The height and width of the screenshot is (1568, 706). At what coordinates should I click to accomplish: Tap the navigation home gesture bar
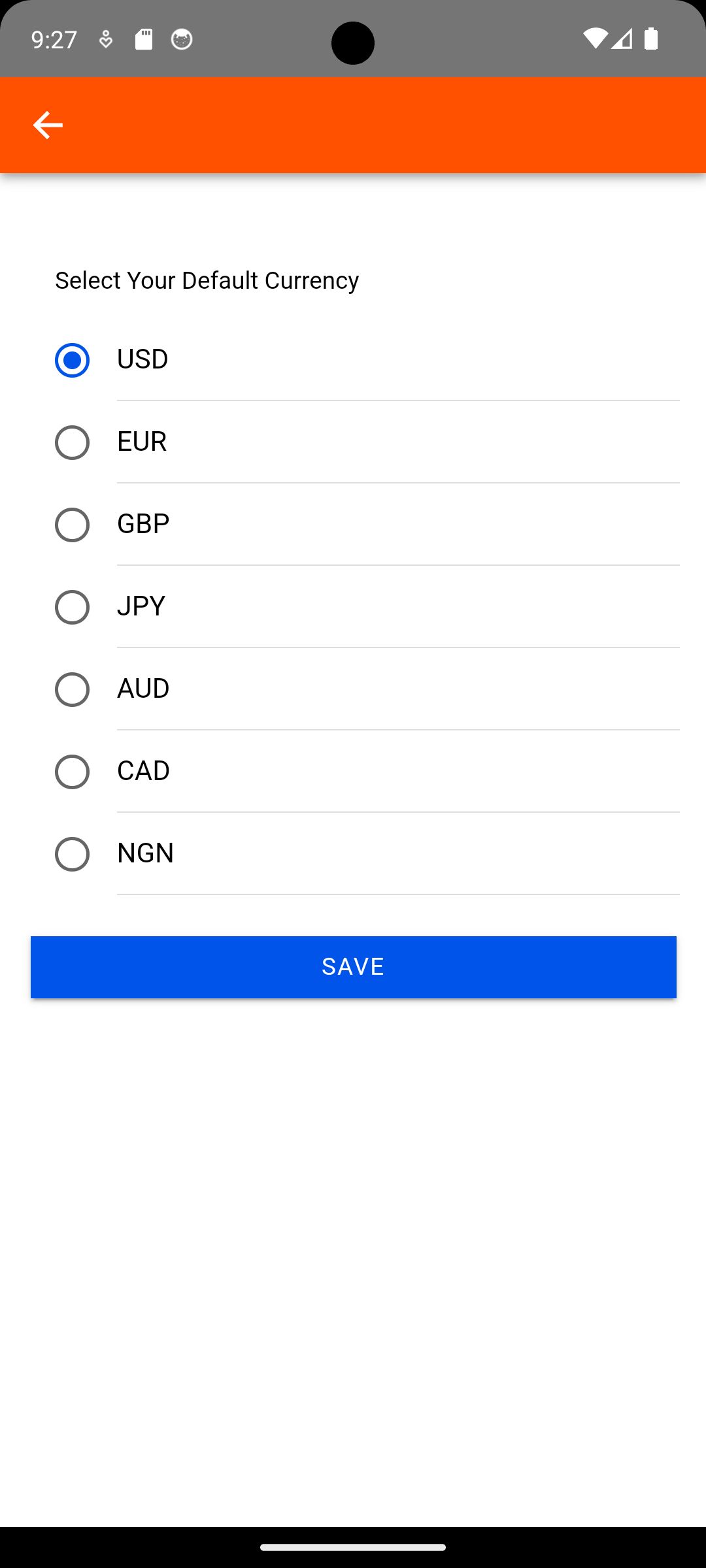(x=353, y=1547)
